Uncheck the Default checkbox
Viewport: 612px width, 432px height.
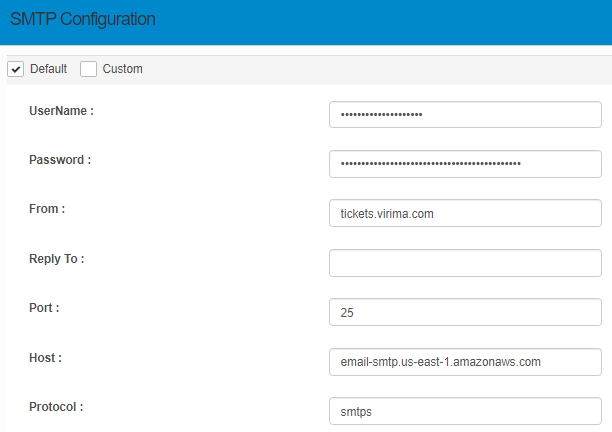tap(16, 69)
